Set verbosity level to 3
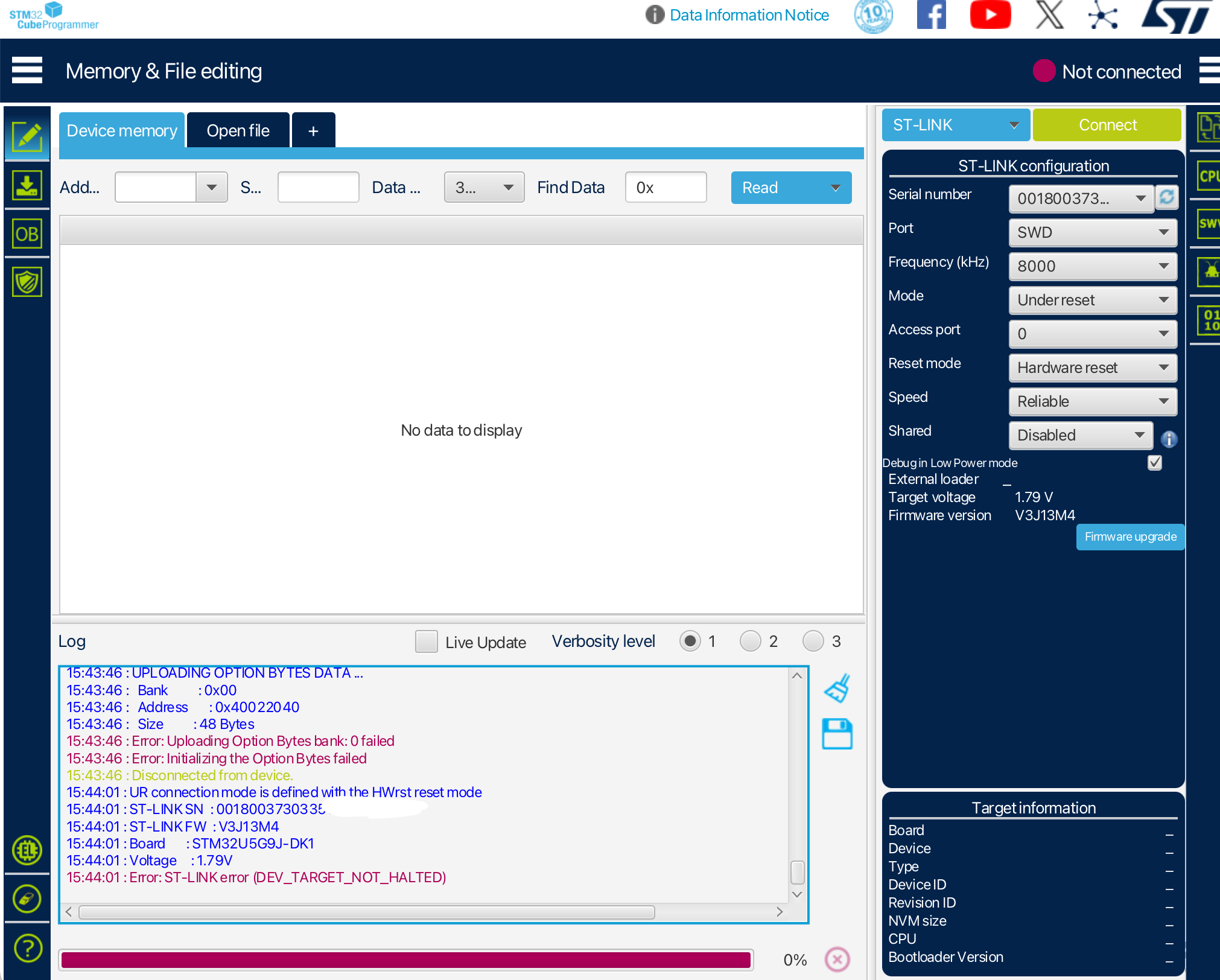Screen dimensions: 1220x980 click(x=813, y=641)
